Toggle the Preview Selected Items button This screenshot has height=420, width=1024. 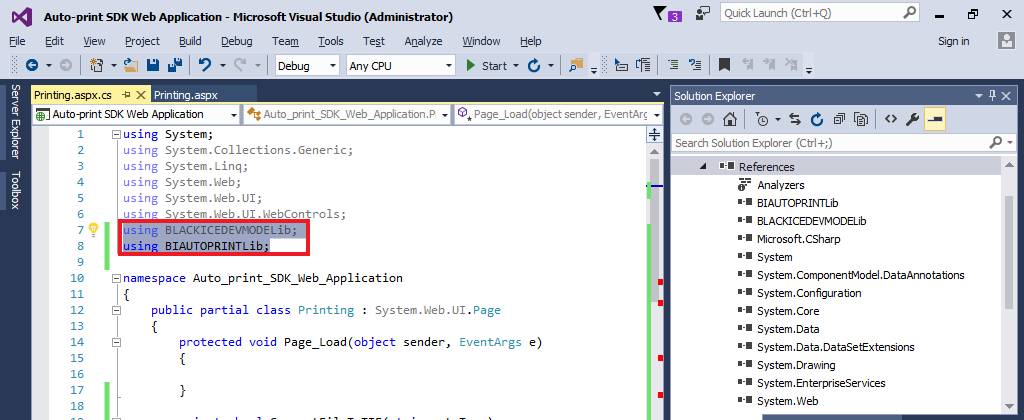click(x=935, y=119)
